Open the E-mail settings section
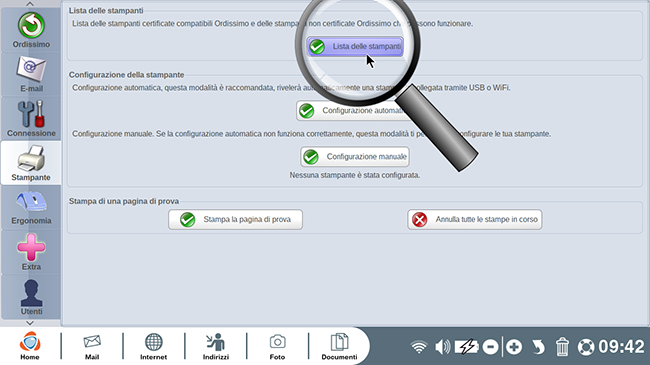This screenshot has width=650, height=365. point(31,75)
